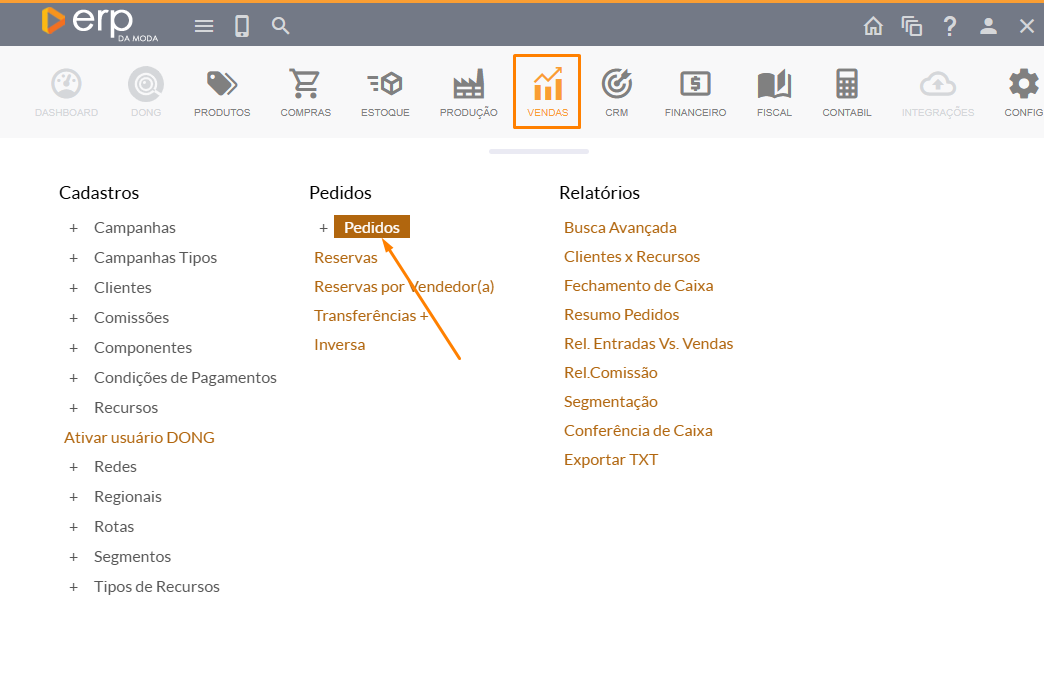The height and width of the screenshot is (676, 1044).
Task: Go to the Estoque module
Action: point(385,92)
